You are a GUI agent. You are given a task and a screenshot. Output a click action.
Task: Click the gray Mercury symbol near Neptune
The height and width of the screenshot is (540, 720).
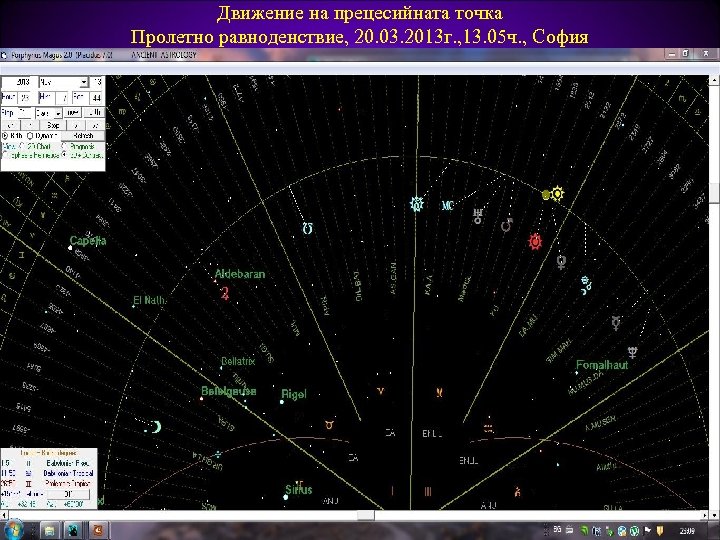[616, 323]
